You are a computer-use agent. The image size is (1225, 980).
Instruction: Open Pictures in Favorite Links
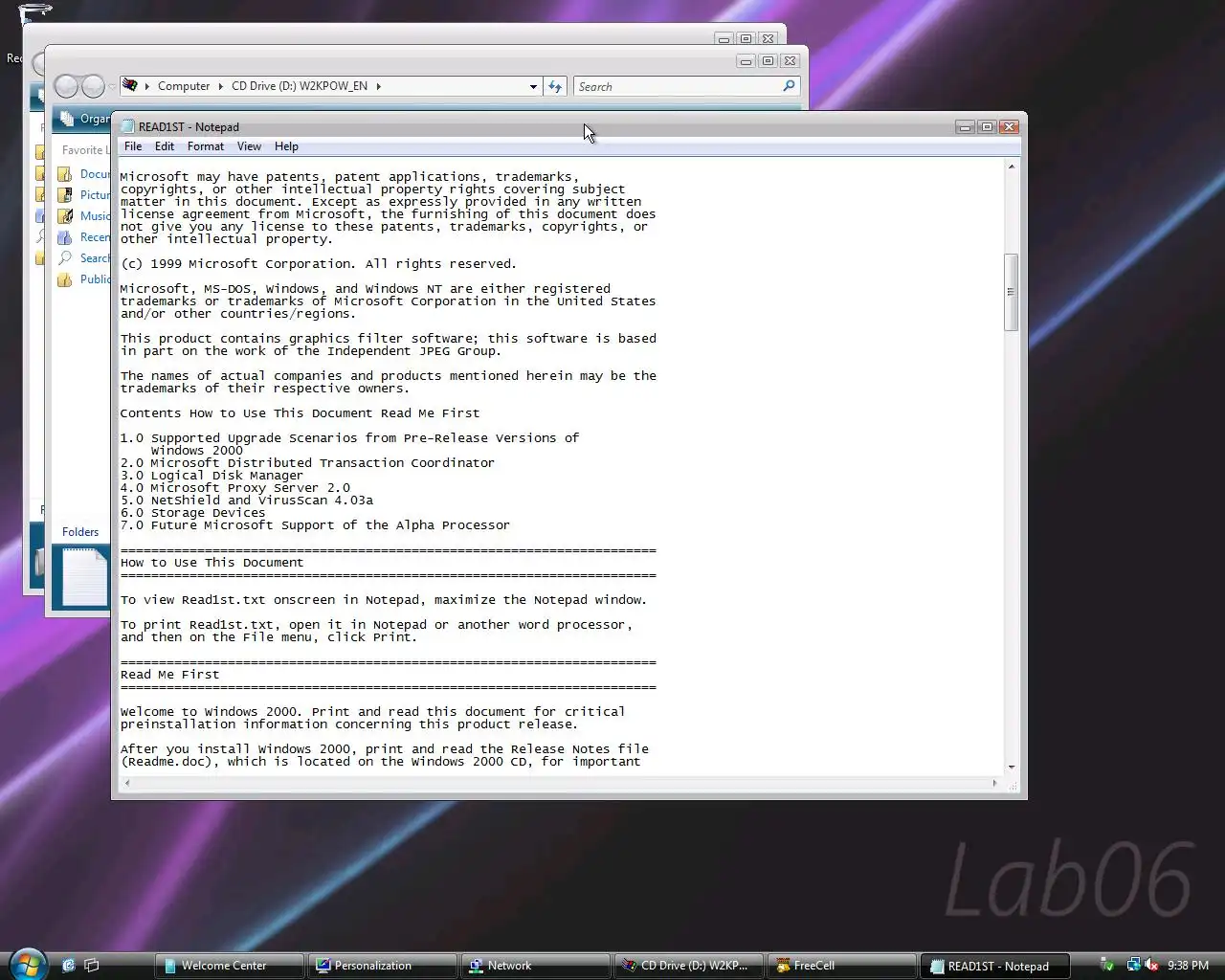tap(95, 195)
